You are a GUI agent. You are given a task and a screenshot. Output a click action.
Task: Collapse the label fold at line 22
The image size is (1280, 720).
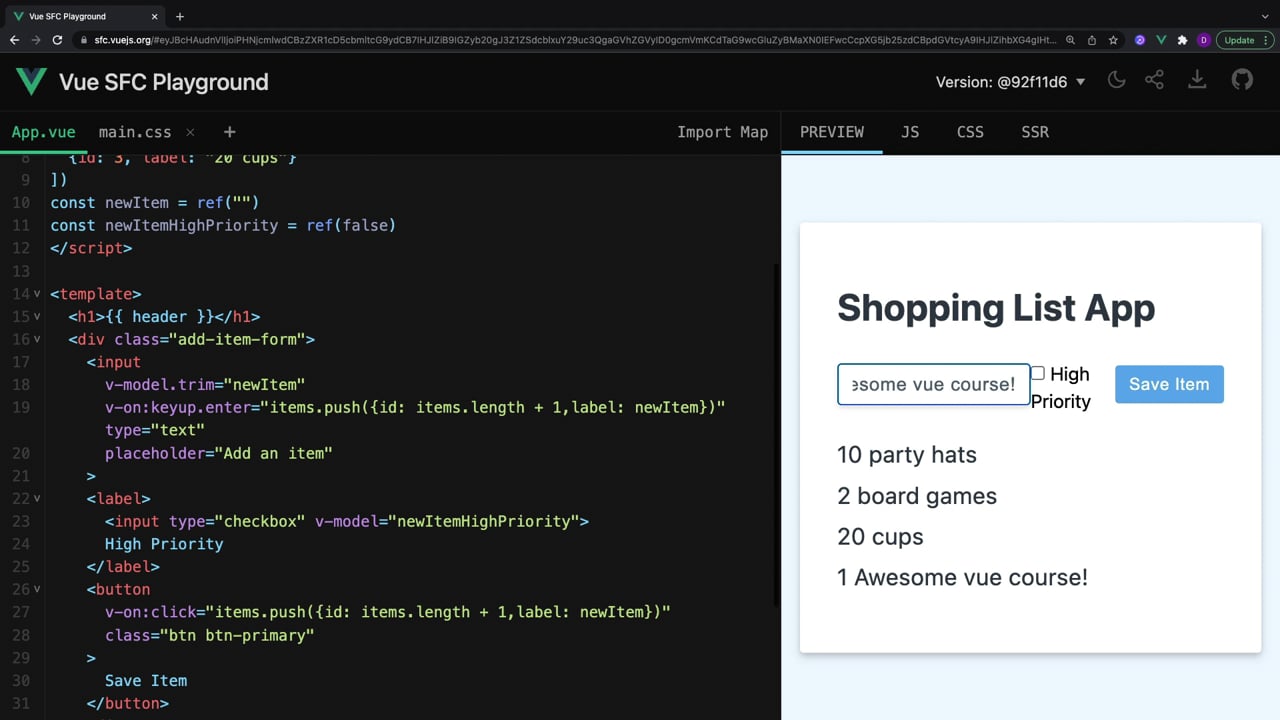(38, 498)
